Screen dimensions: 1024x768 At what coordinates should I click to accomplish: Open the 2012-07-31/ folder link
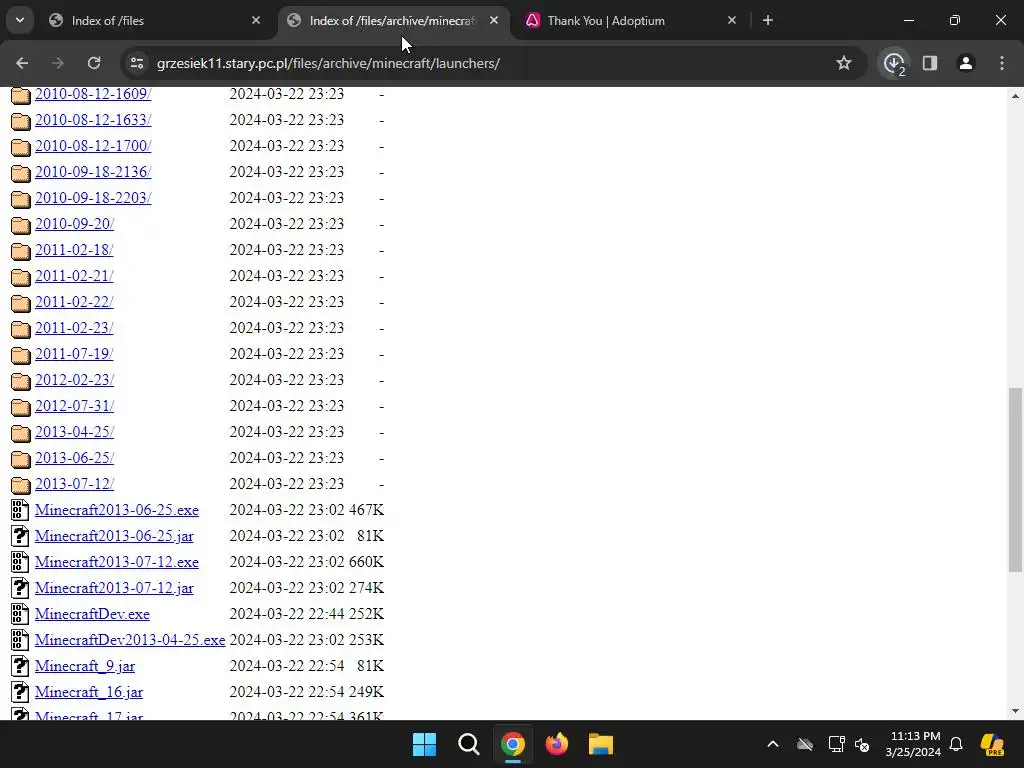(74, 406)
